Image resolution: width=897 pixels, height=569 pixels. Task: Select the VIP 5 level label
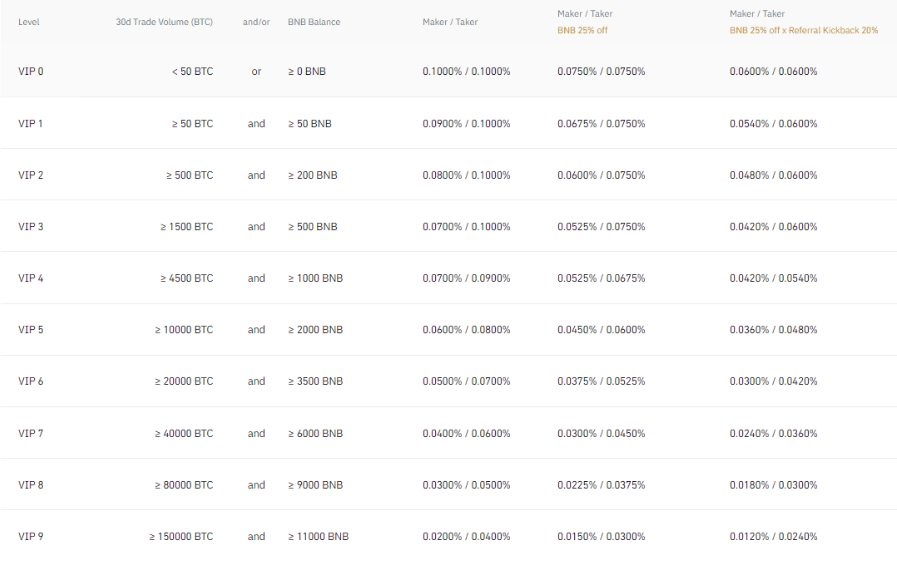(31, 330)
